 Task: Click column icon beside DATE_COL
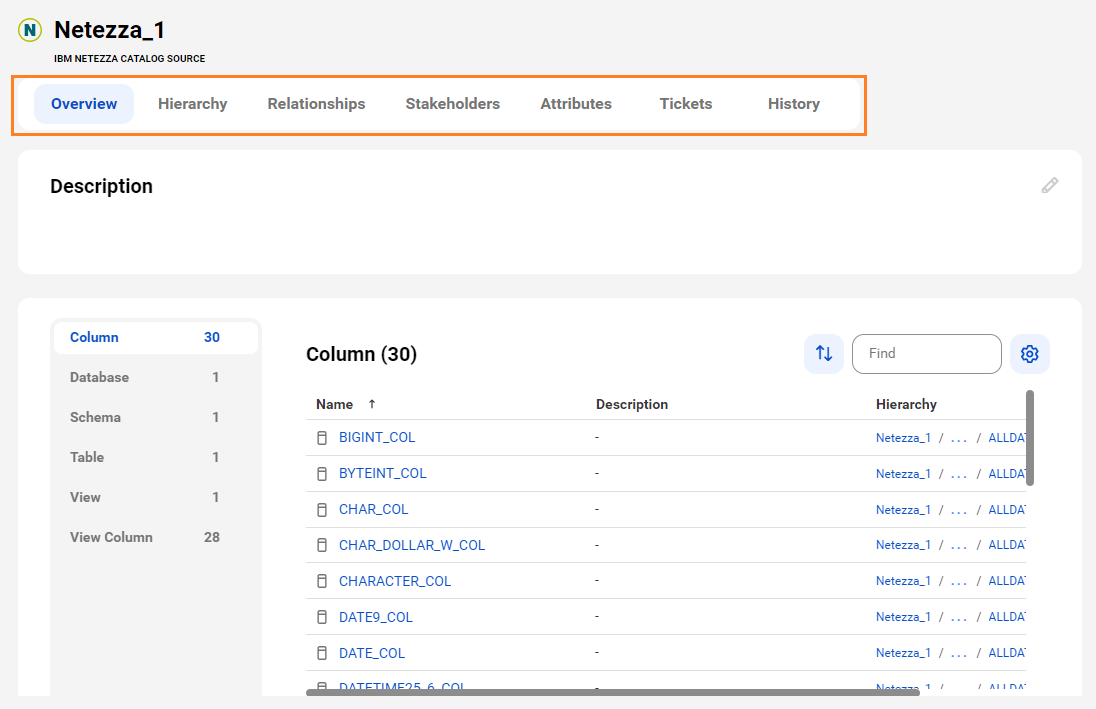click(322, 653)
